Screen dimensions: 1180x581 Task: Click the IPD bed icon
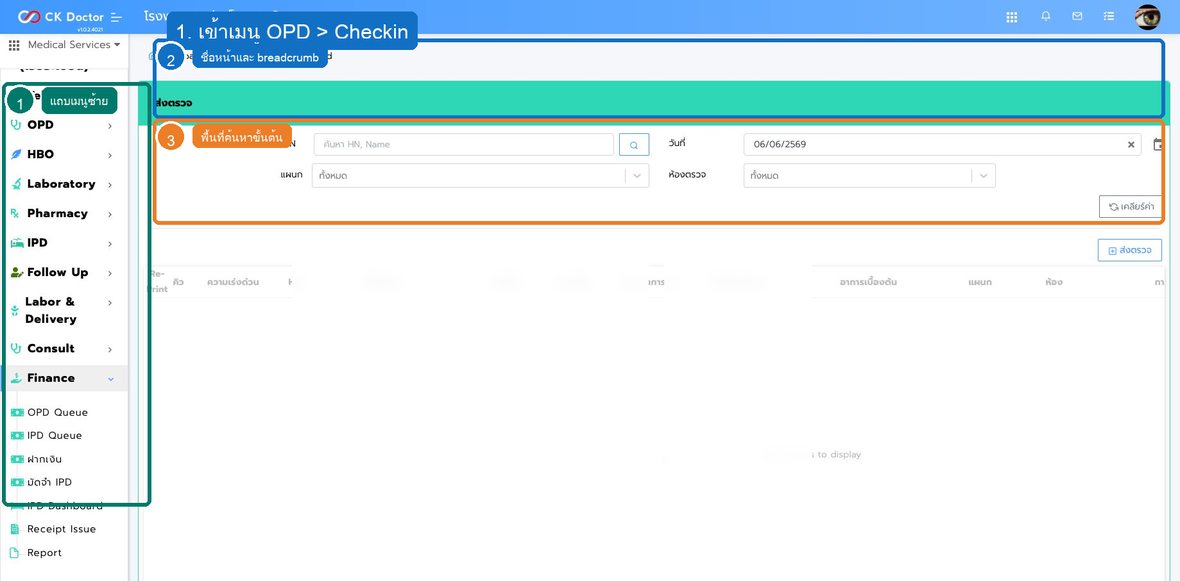[17, 243]
